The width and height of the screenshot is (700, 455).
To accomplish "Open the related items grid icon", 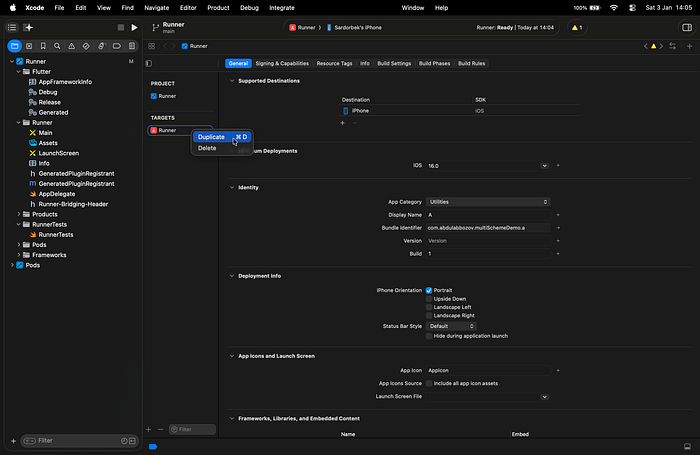I will (152, 46).
